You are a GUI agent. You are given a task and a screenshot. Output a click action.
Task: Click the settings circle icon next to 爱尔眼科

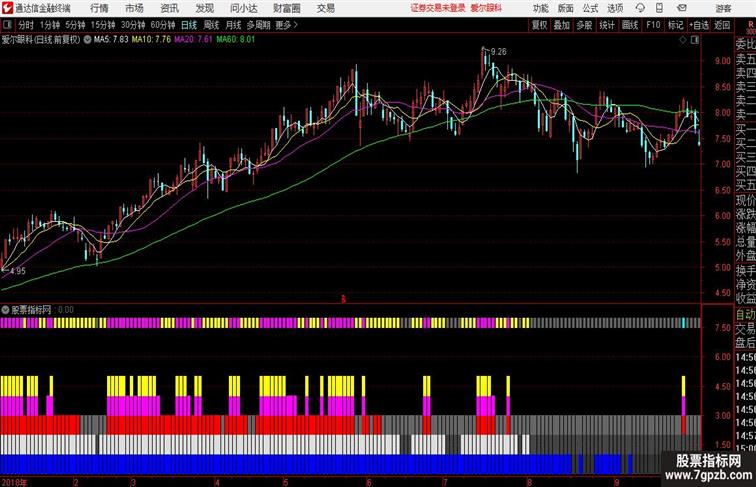[87, 40]
